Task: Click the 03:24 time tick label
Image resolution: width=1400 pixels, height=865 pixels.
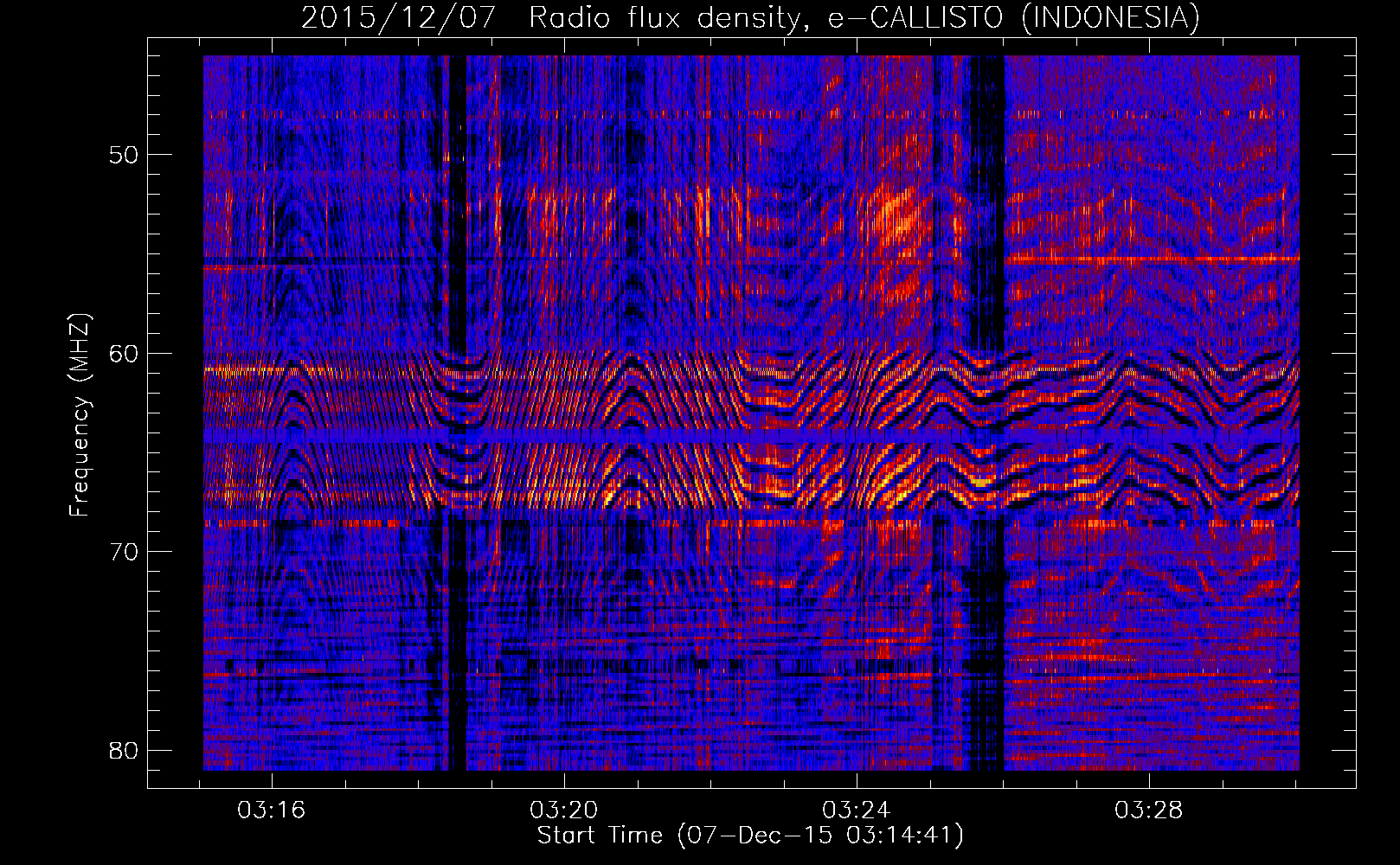Action: [x=857, y=811]
